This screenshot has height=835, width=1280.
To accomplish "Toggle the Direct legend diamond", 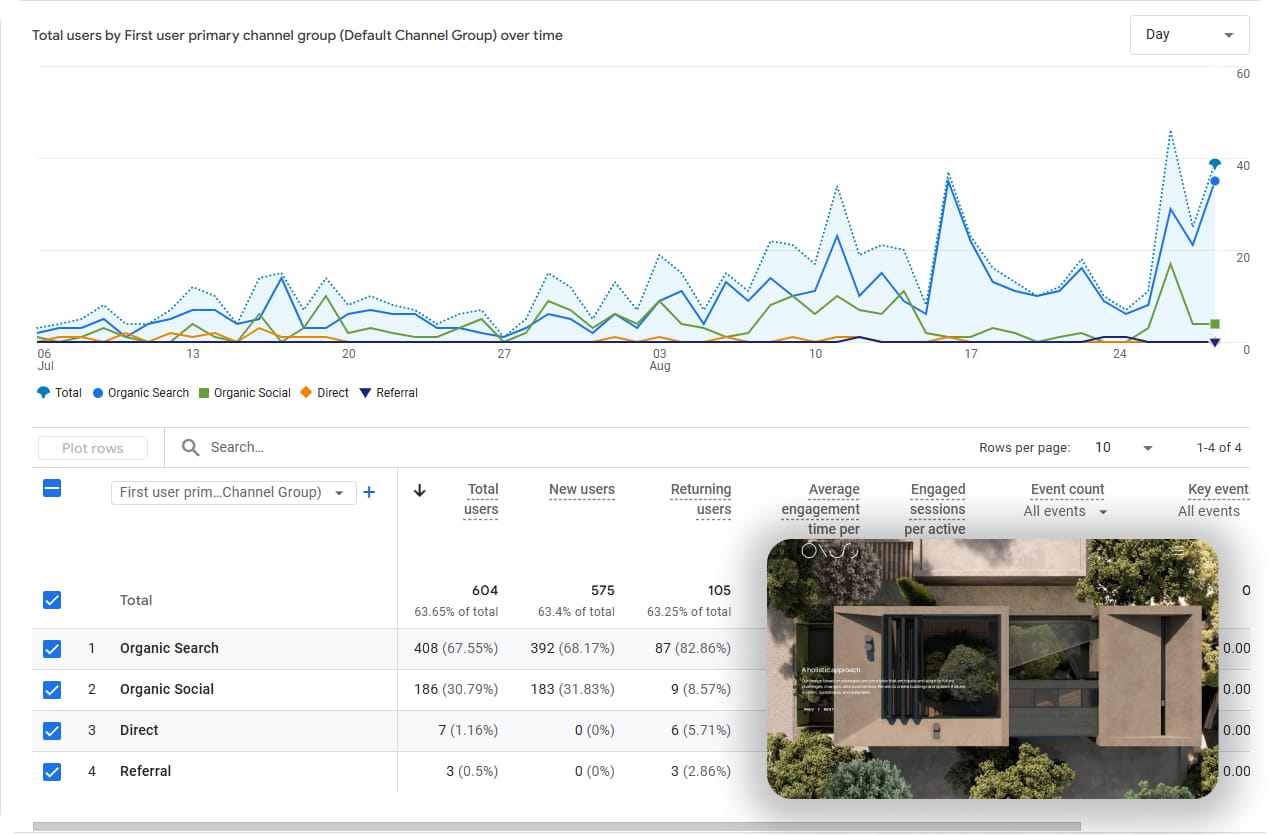I will [x=307, y=393].
